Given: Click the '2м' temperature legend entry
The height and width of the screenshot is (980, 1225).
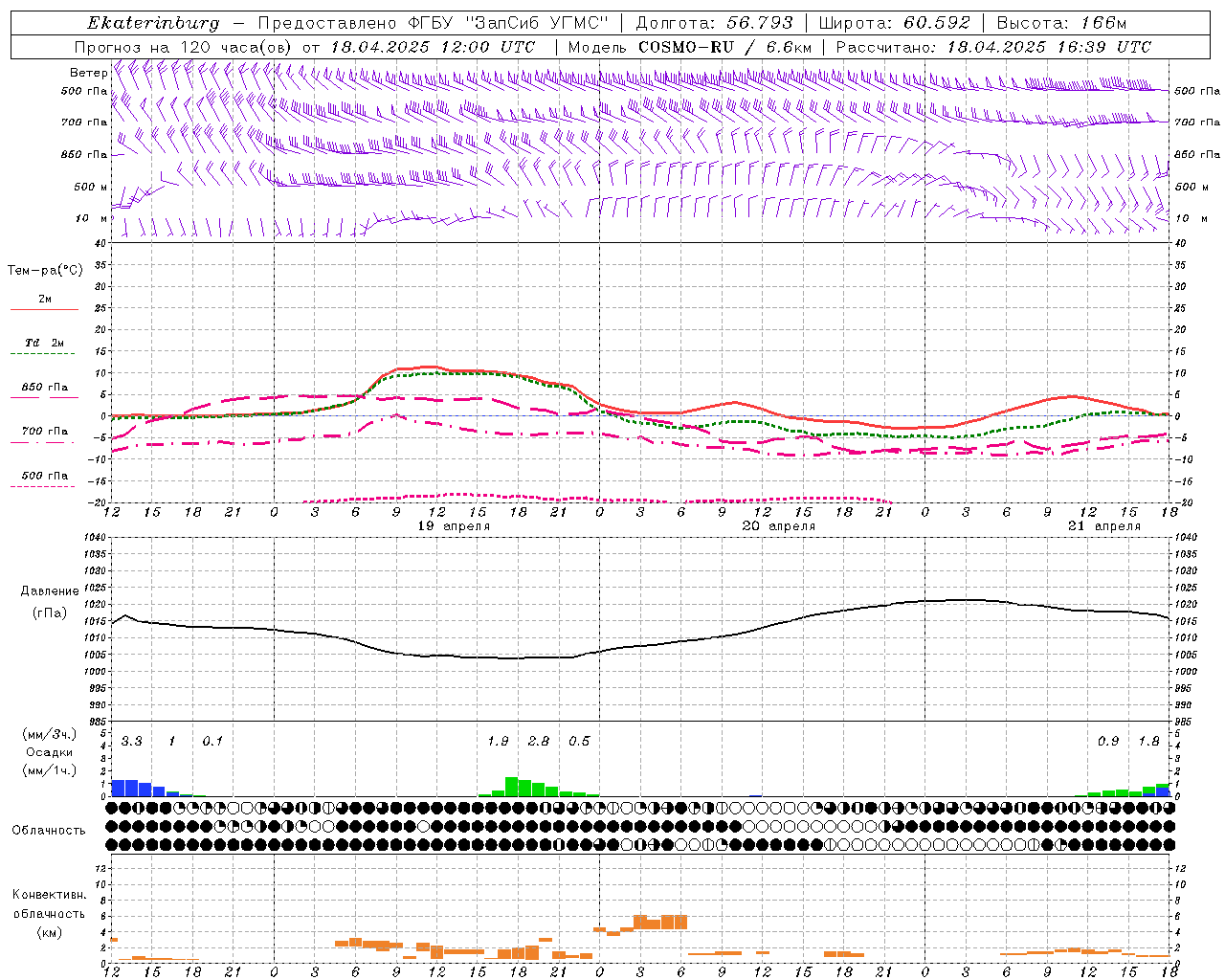Looking at the screenshot, I should coord(45,299).
